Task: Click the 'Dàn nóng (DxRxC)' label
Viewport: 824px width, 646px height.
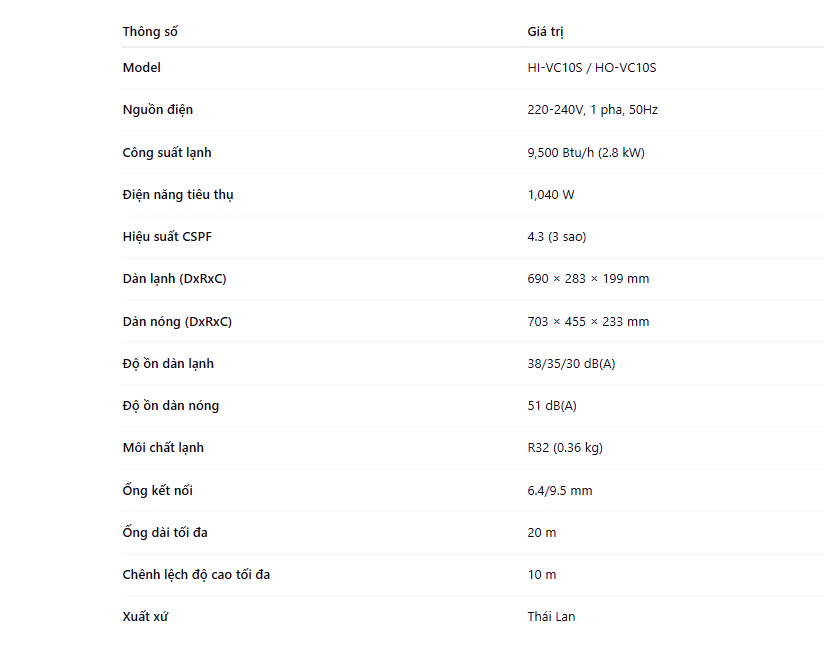Action: (x=177, y=322)
